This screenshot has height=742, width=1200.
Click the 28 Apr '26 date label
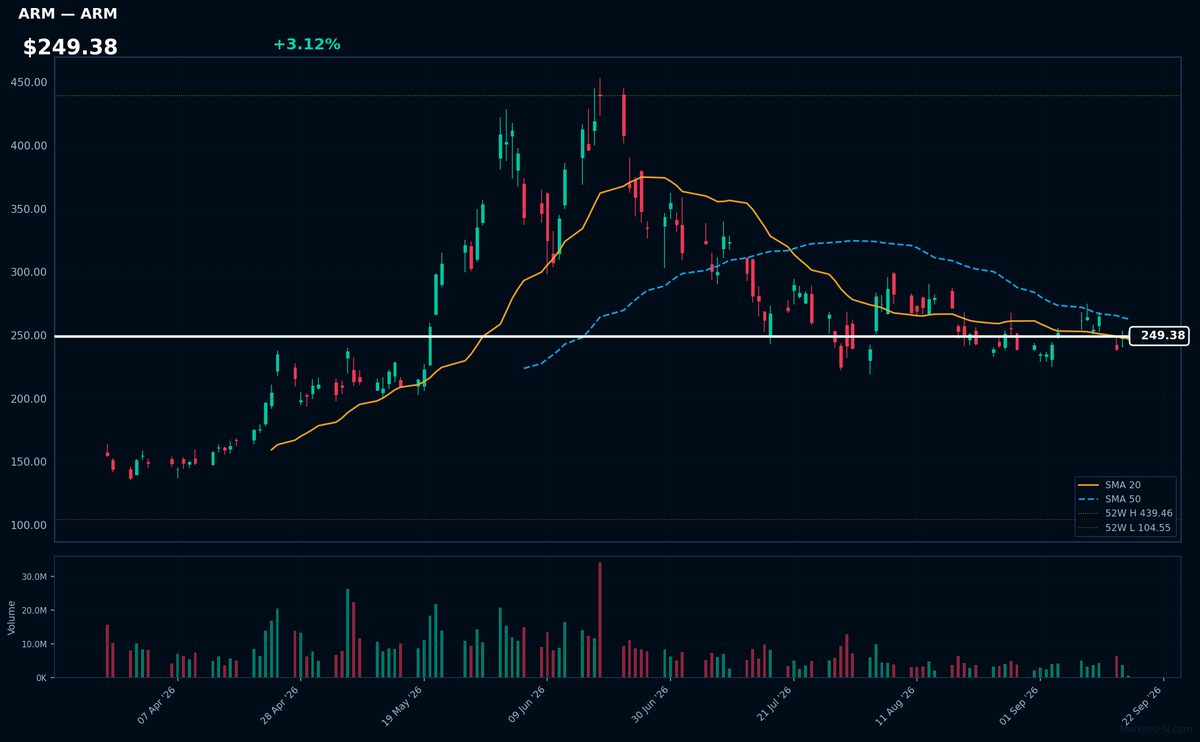(281, 705)
